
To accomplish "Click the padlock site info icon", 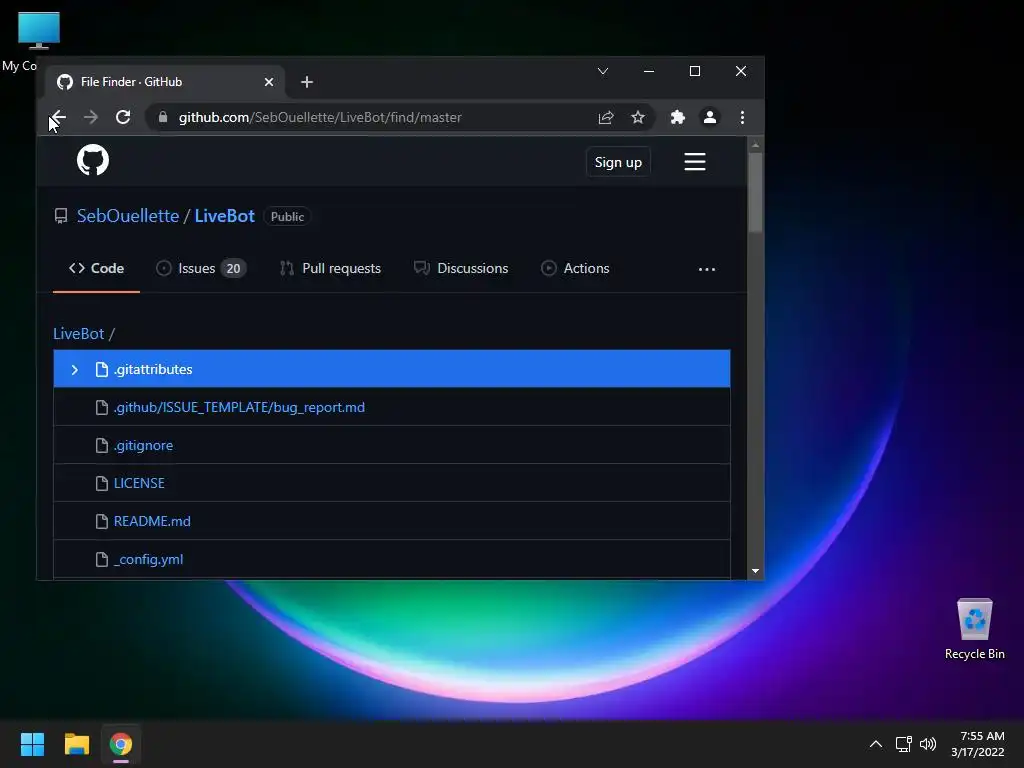I will click(x=163, y=117).
